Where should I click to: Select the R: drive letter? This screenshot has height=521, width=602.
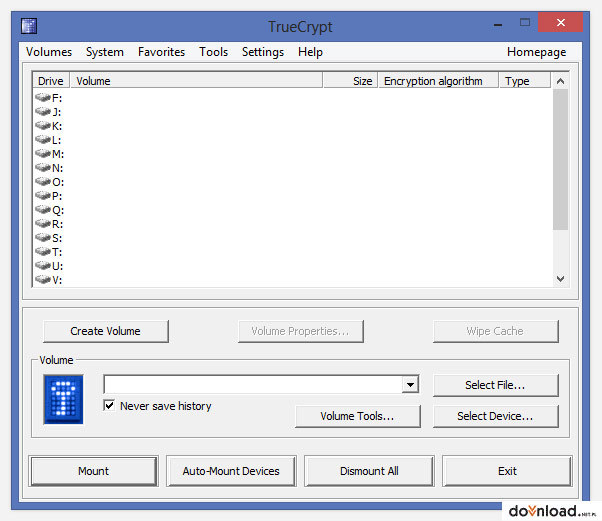click(x=58, y=224)
